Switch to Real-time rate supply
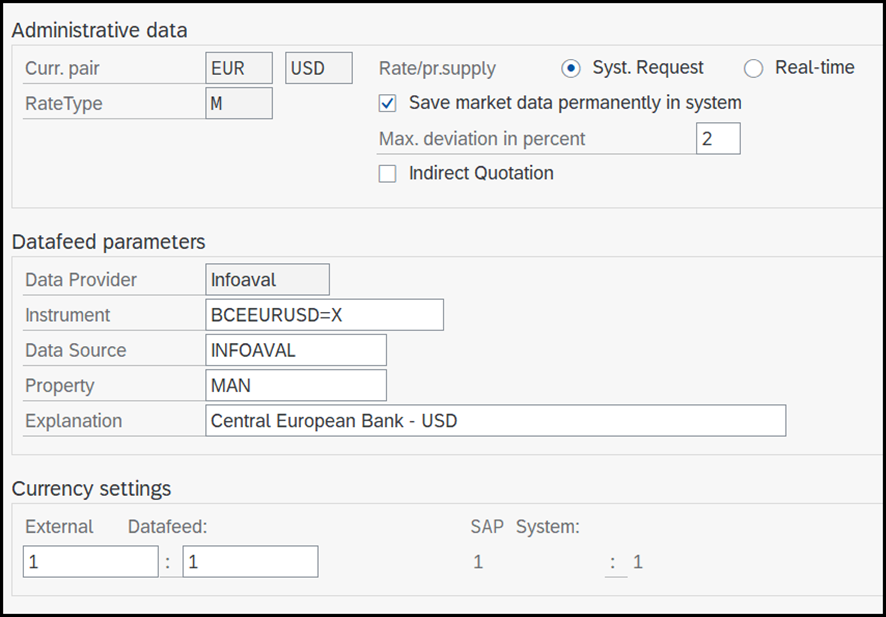This screenshot has width=886, height=617. (x=752, y=68)
